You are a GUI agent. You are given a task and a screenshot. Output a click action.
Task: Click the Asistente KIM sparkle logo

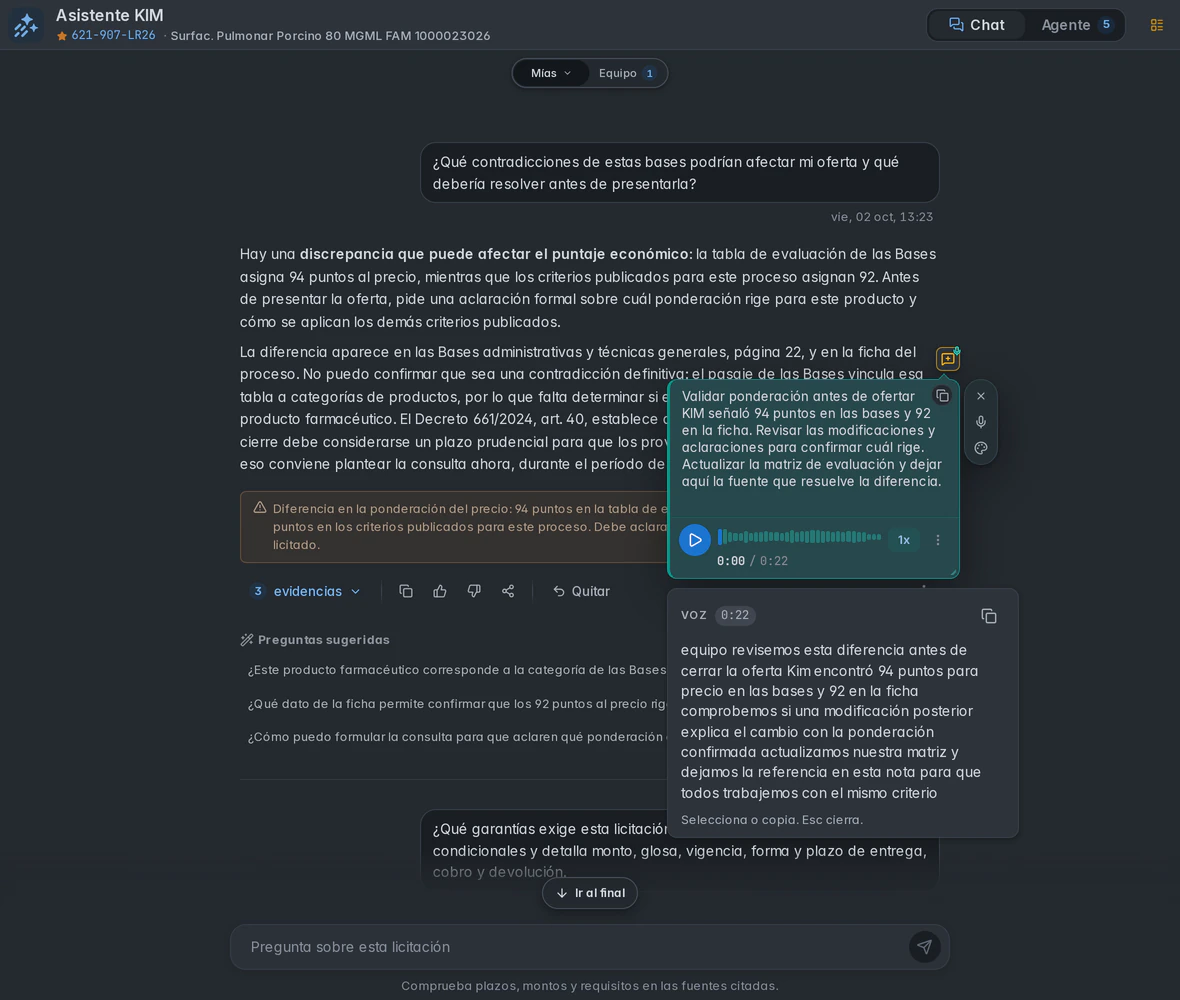click(x=26, y=25)
